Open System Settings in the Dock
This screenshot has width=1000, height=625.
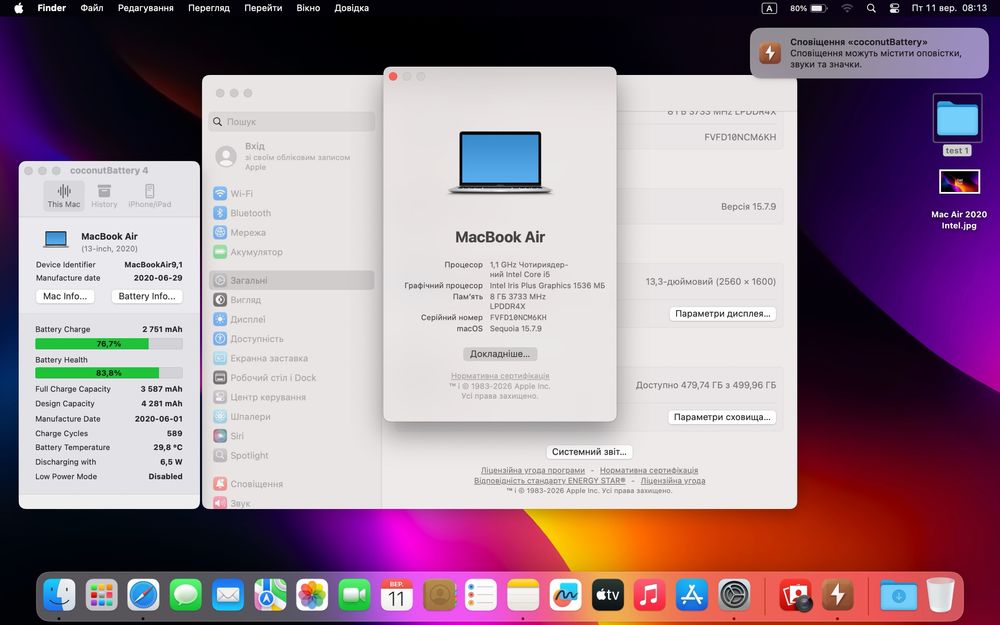coord(734,595)
